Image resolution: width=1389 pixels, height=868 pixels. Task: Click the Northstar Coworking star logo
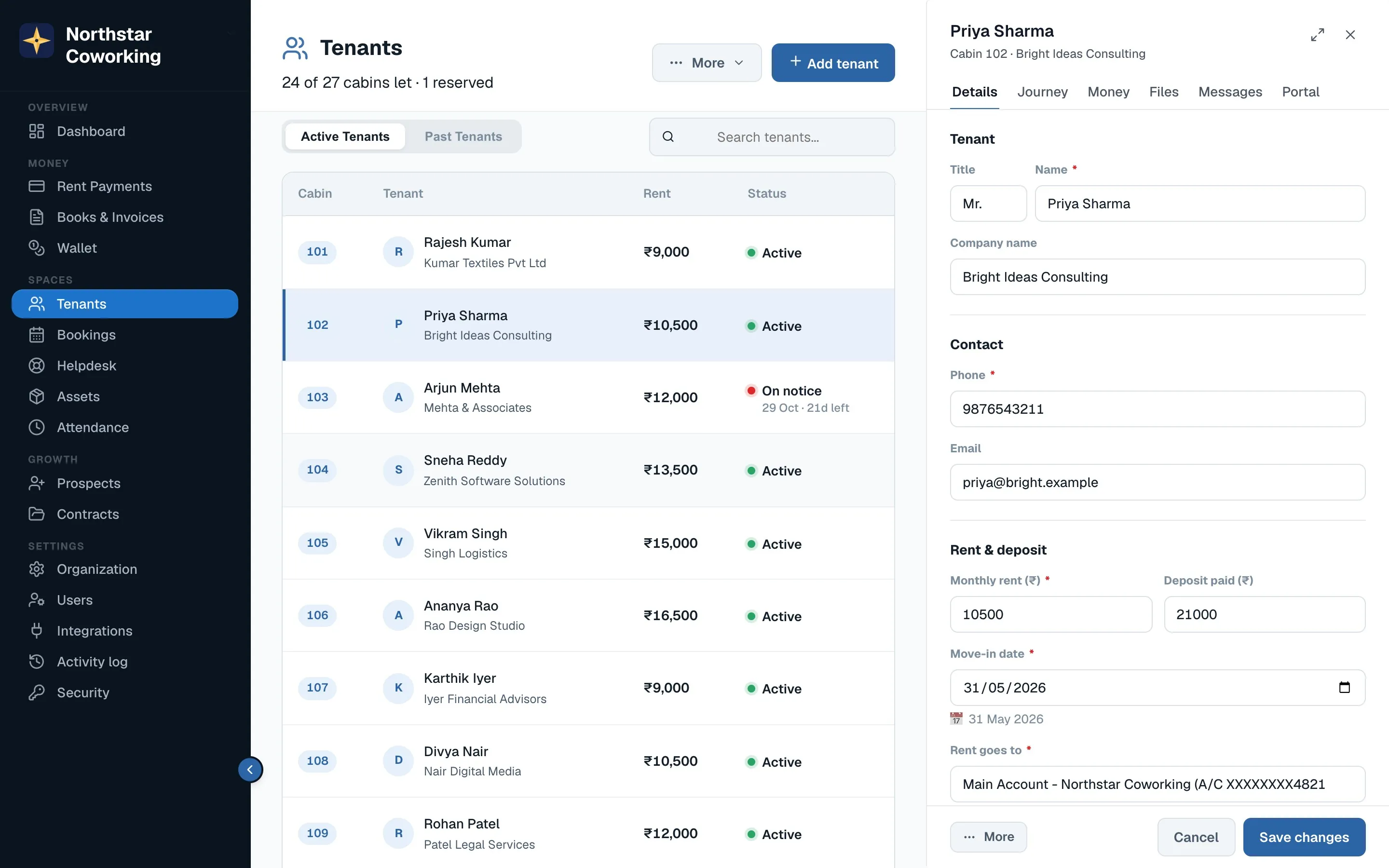(x=37, y=41)
